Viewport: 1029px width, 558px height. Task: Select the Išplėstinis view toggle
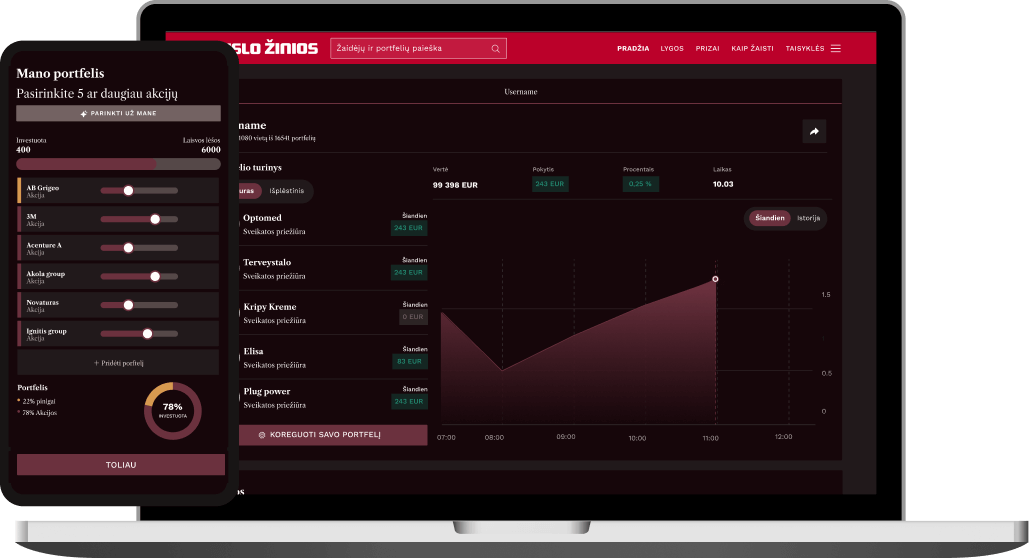[x=287, y=190]
